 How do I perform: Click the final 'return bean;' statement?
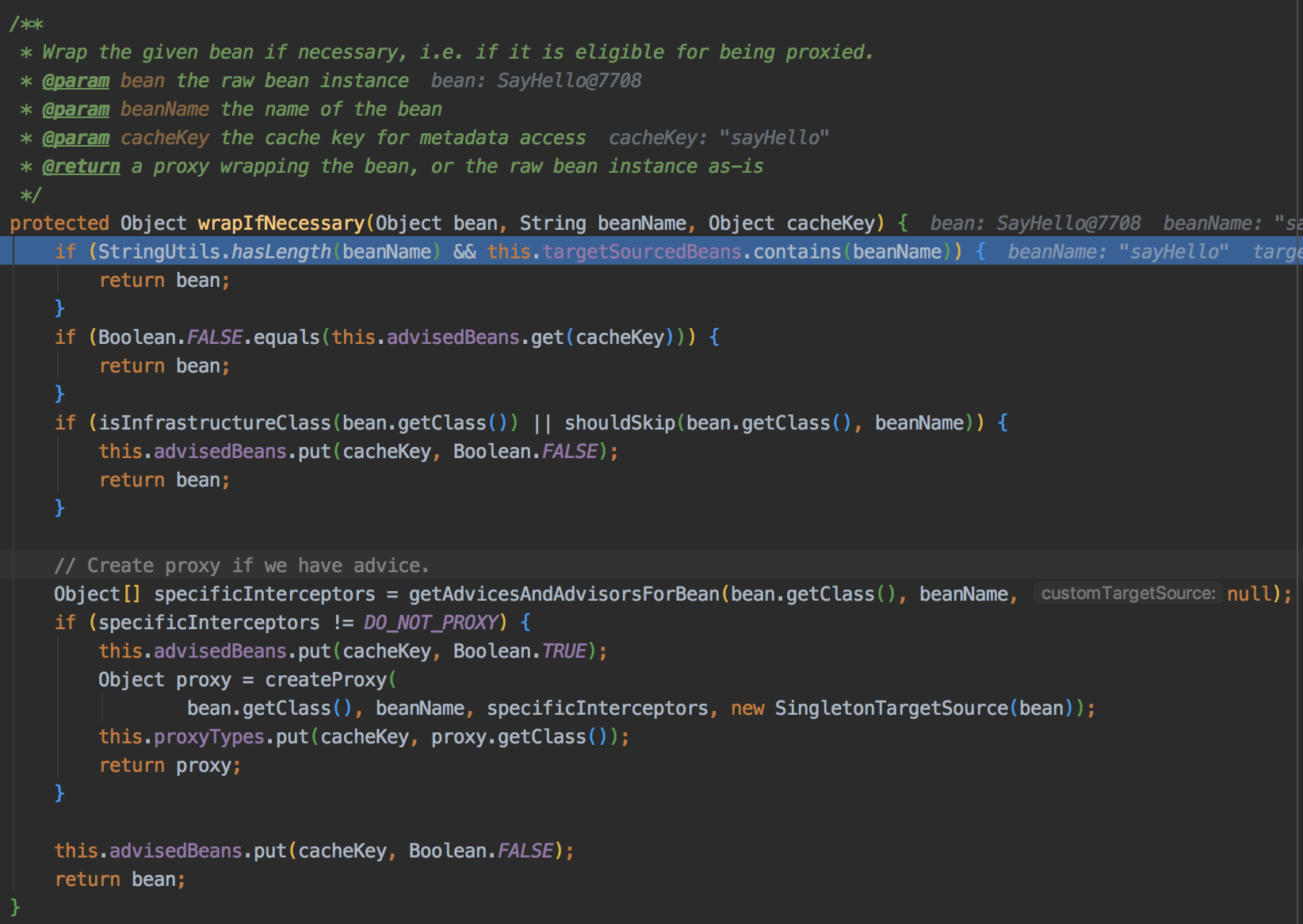point(120,880)
